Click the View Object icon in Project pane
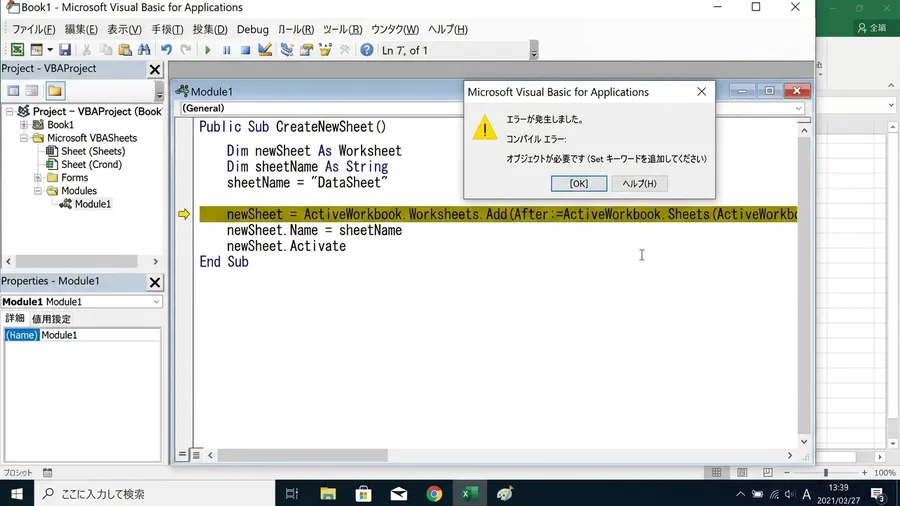The width and height of the screenshot is (900, 506). click(x=32, y=91)
